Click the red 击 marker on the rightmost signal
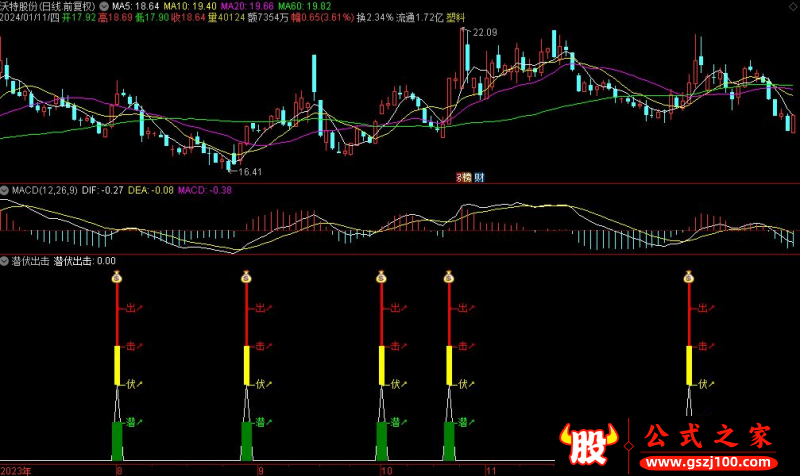Image resolution: width=800 pixels, height=476 pixels. (703, 346)
